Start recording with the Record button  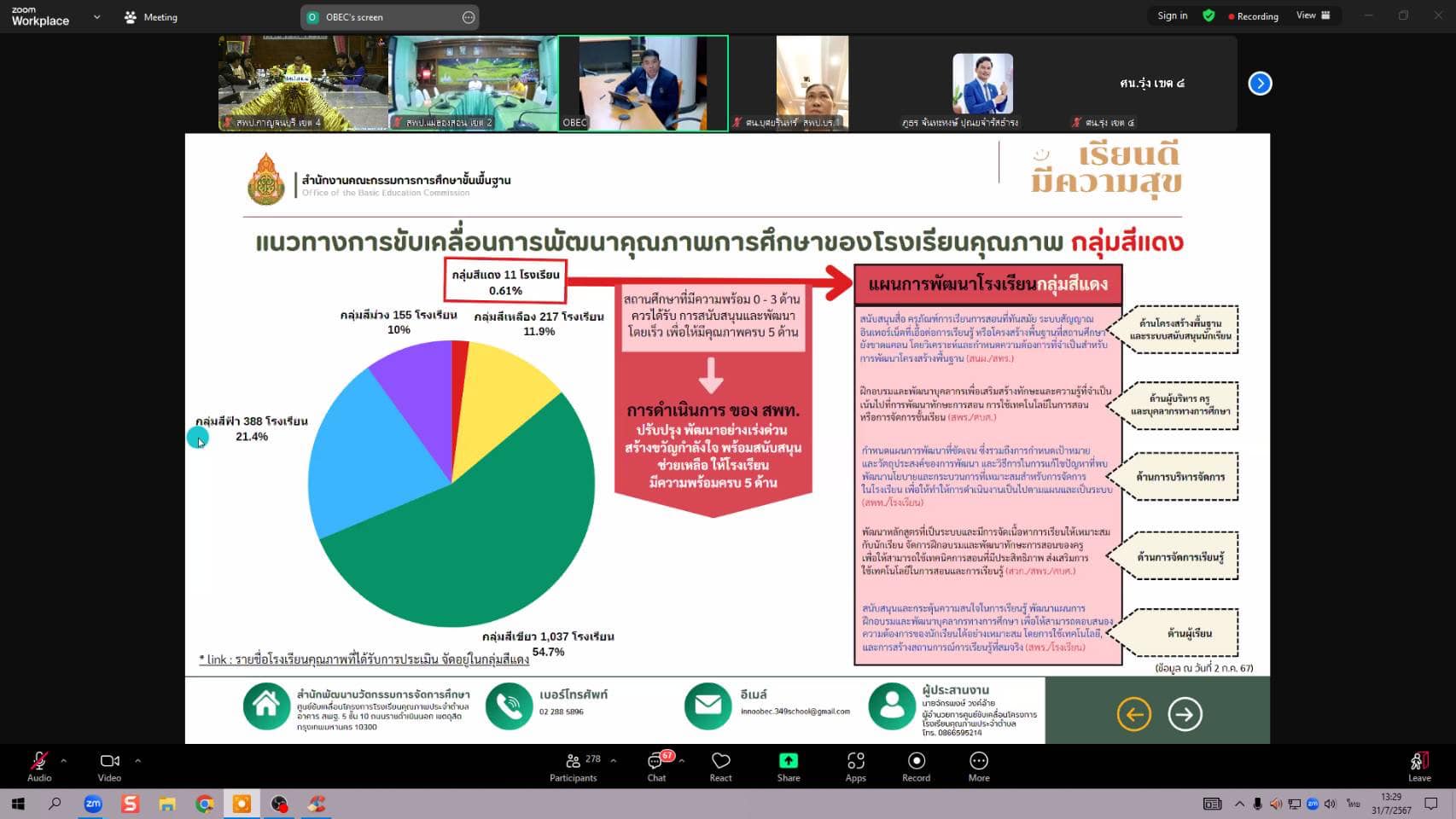916,766
